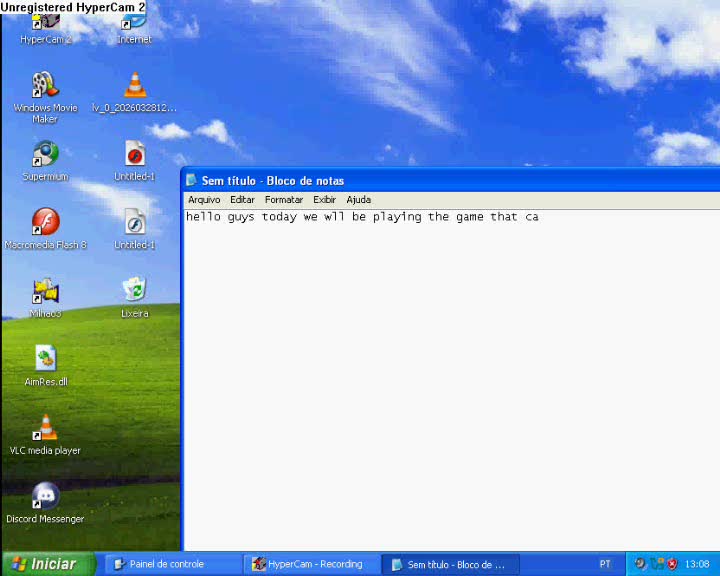
Task: Select the Untitled-1 Flash file icon
Action: [134, 155]
